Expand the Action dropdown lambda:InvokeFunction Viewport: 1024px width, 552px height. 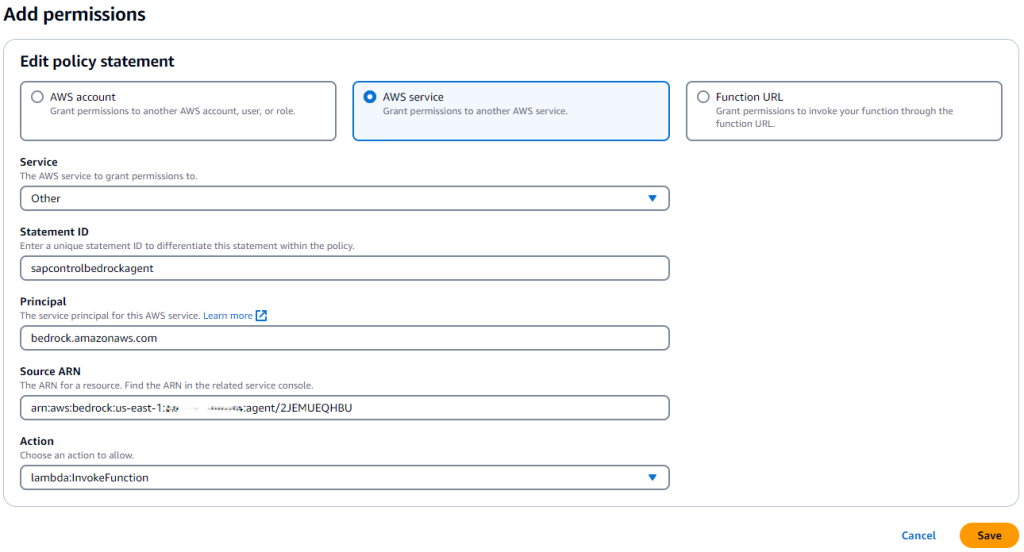point(344,478)
